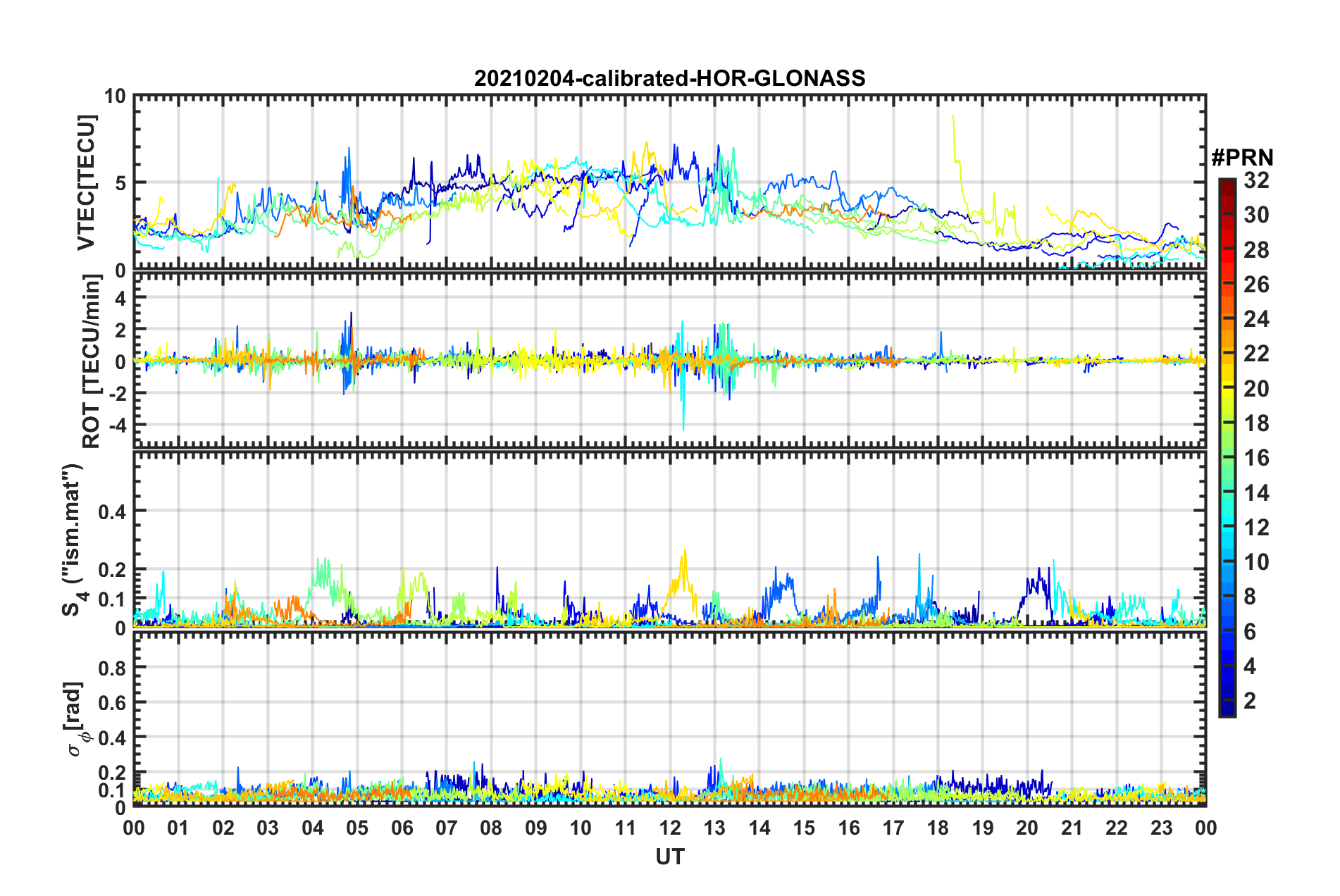Click the UT x-axis label
Viewport: 1340px width, 896px height.
669,857
